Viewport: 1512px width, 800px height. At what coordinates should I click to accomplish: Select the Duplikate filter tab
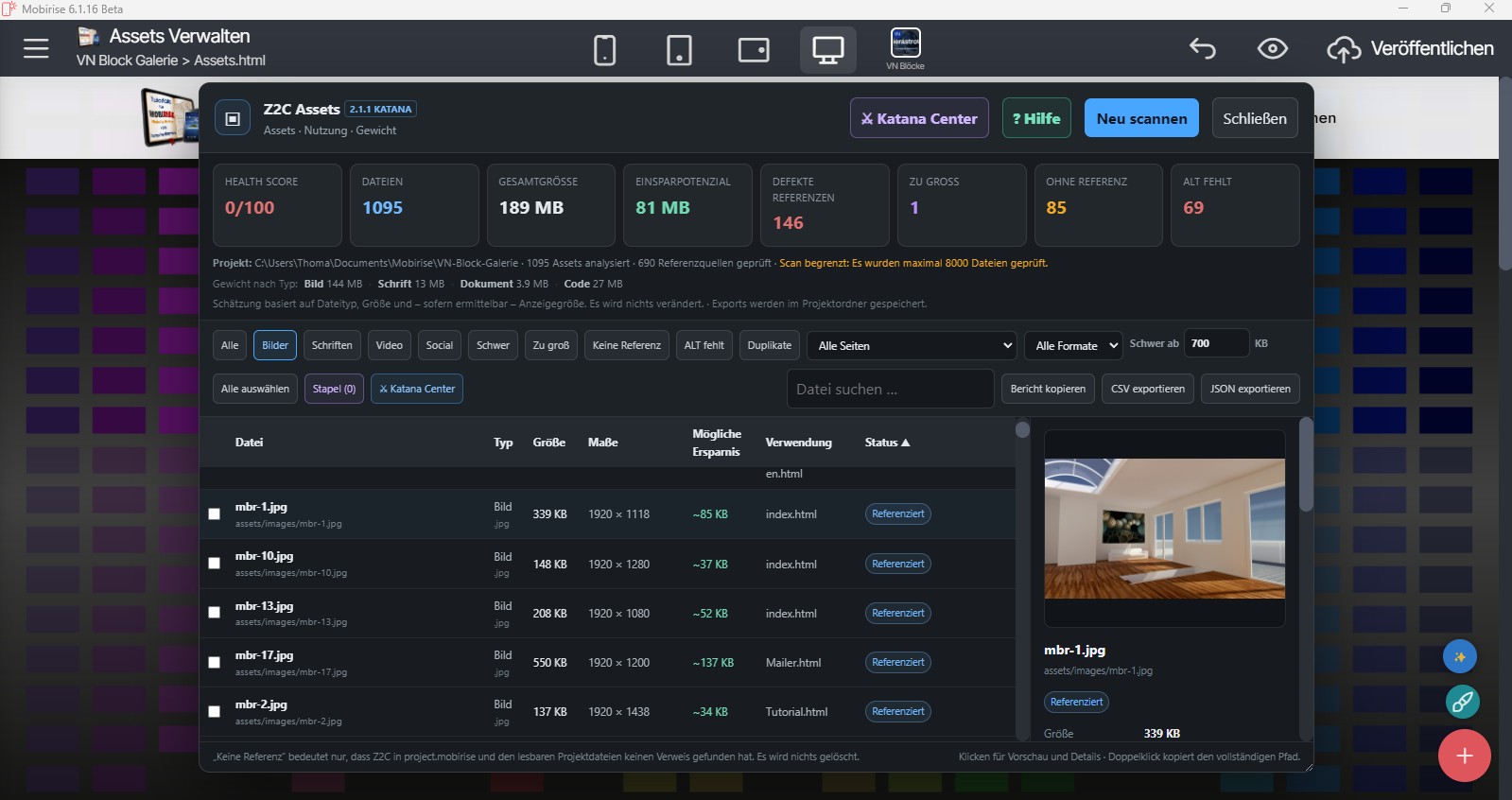(x=770, y=345)
